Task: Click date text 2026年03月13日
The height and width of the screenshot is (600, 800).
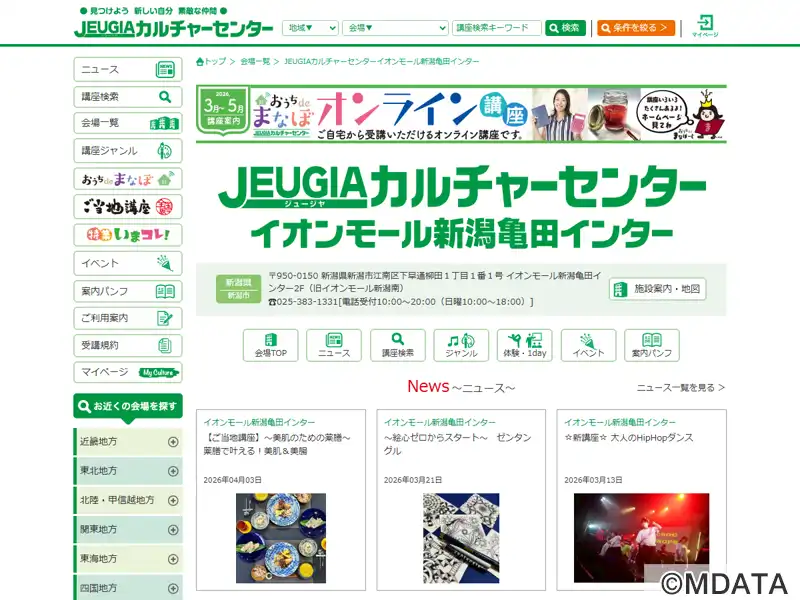Action: pyautogui.click(x=593, y=480)
